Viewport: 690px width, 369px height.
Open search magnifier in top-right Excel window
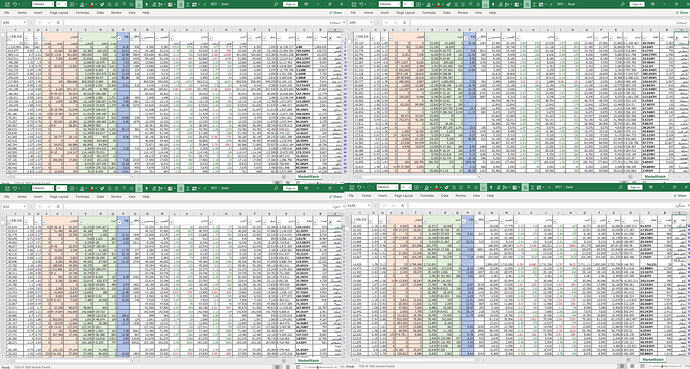[x=623, y=4]
